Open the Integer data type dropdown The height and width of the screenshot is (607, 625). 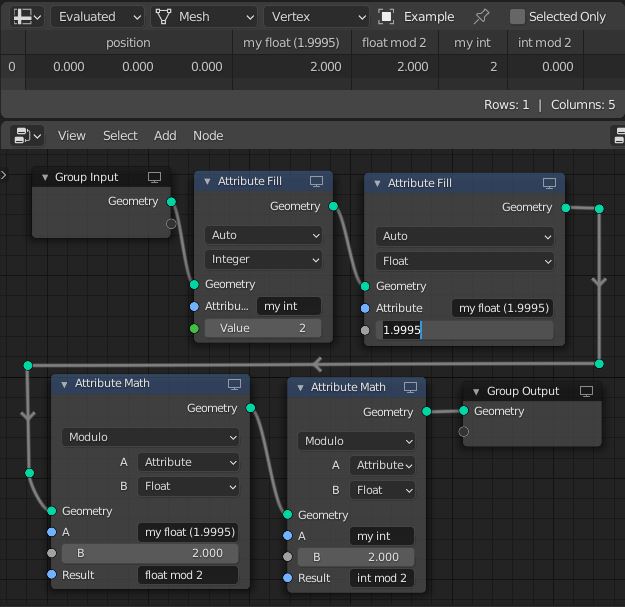(263, 259)
